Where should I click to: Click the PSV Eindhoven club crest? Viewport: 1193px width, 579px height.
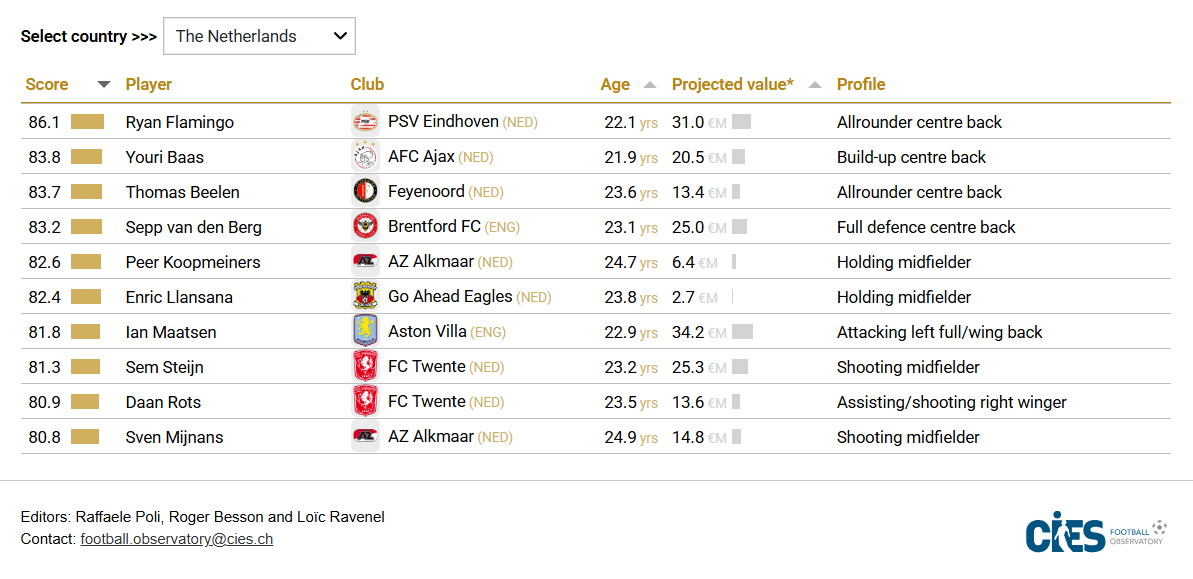[365, 122]
